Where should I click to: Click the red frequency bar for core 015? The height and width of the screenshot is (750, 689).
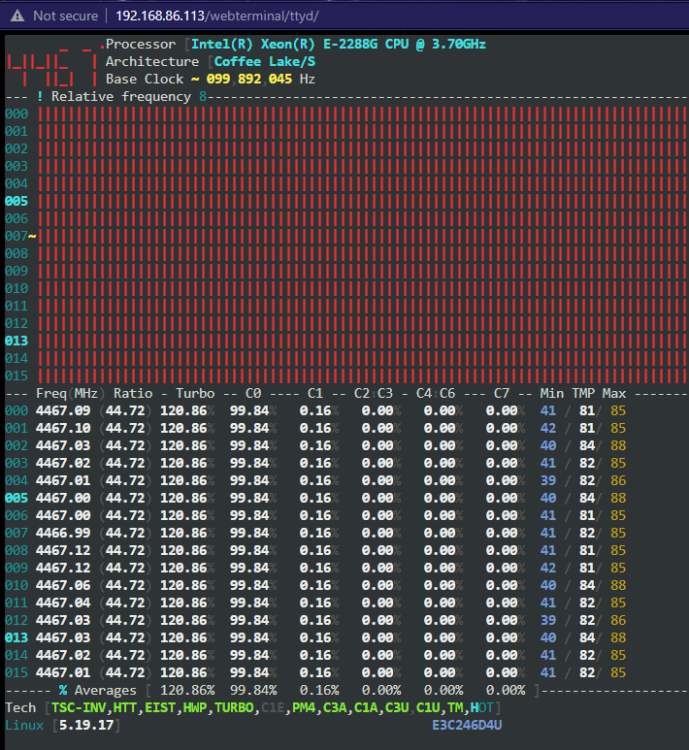pyautogui.click(x=362, y=376)
